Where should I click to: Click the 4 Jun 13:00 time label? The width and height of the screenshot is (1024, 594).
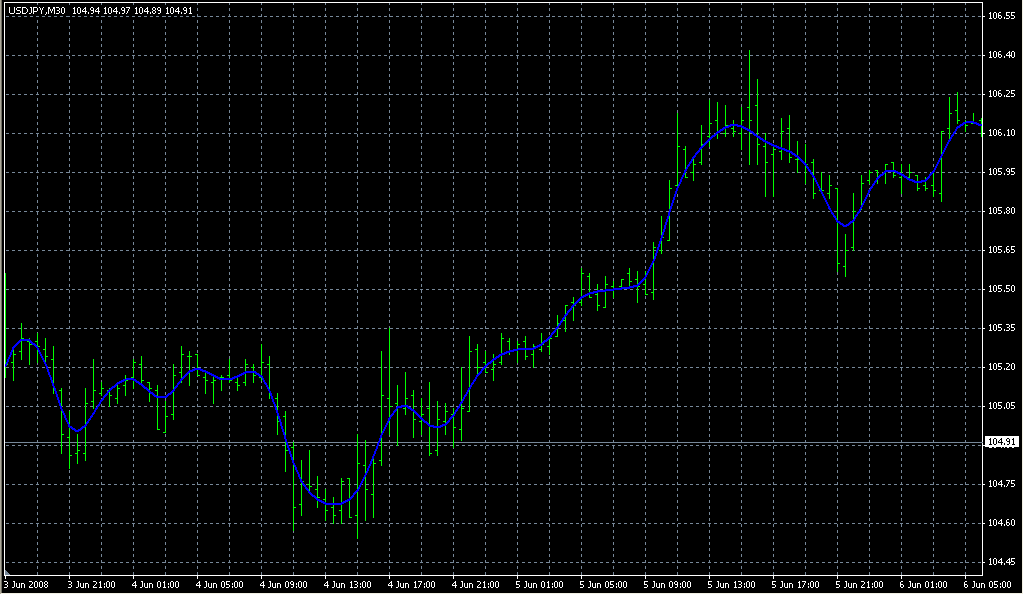[x=347, y=585]
